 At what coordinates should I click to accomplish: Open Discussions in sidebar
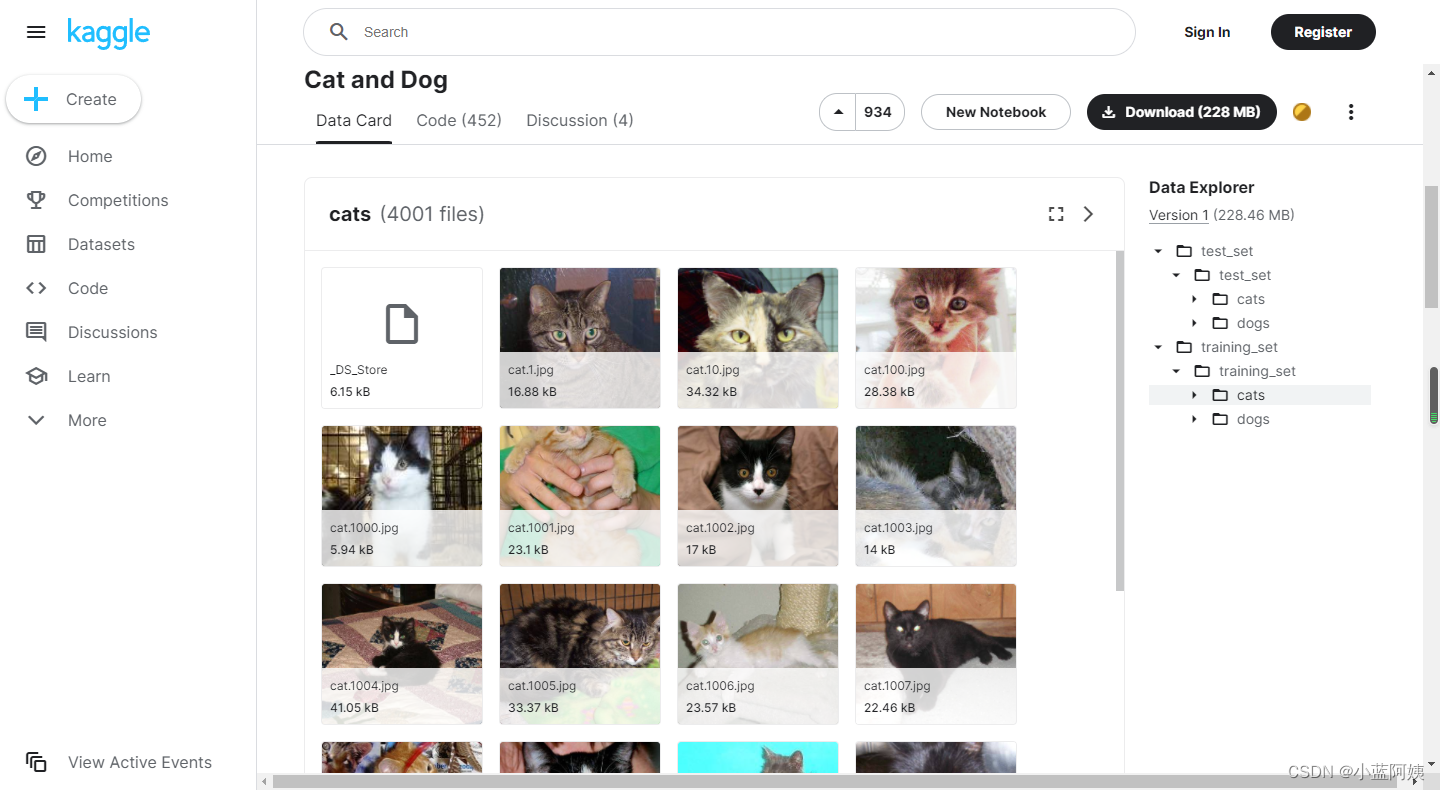click(113, 332)
